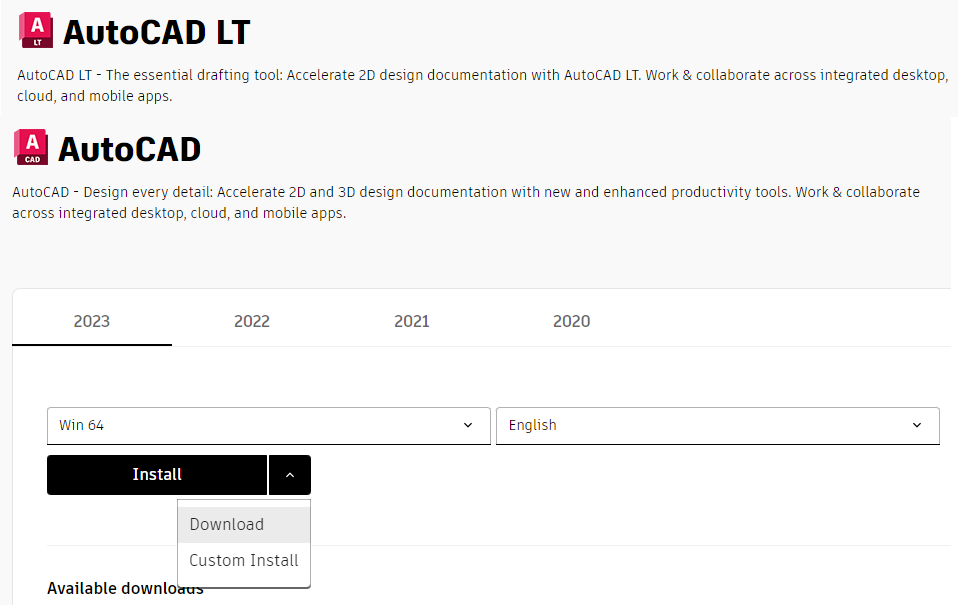Viewport: 958px width, 605px height.
Task: Collapse the Install options chevron
Action: pos(290,475)
